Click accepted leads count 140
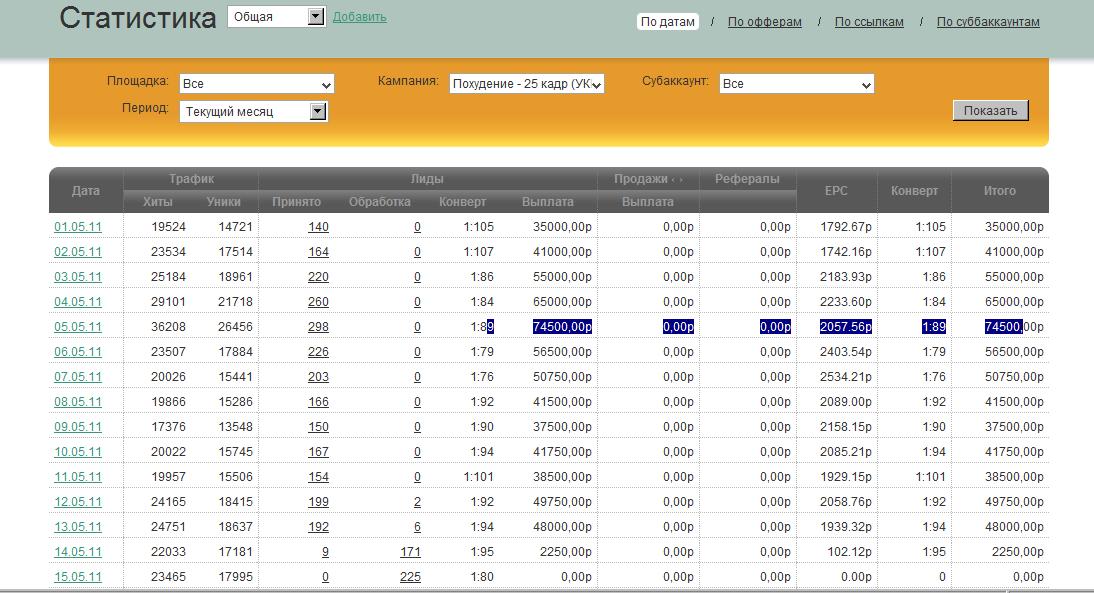 (318, 227)
